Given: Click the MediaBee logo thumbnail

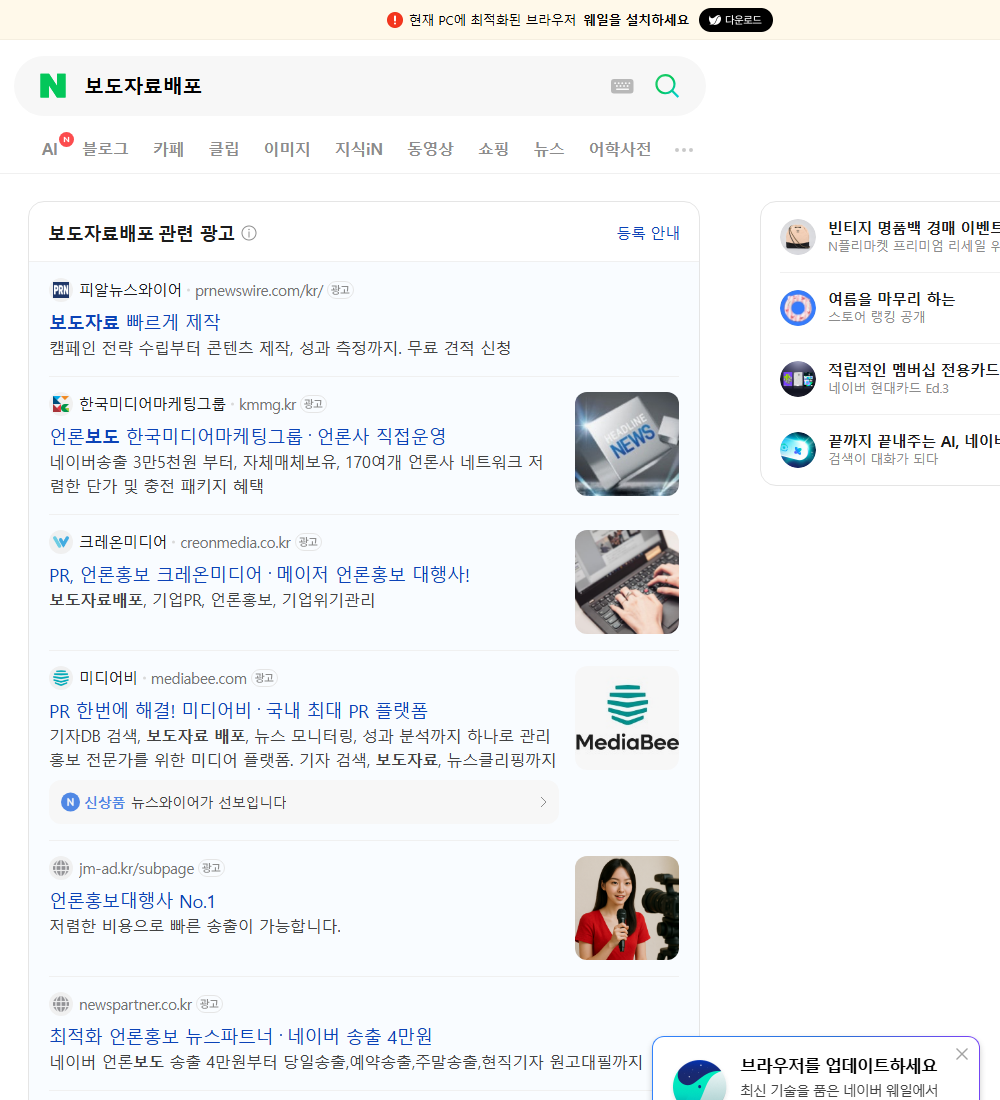Looking at the screenshot, I should point(627,718).
